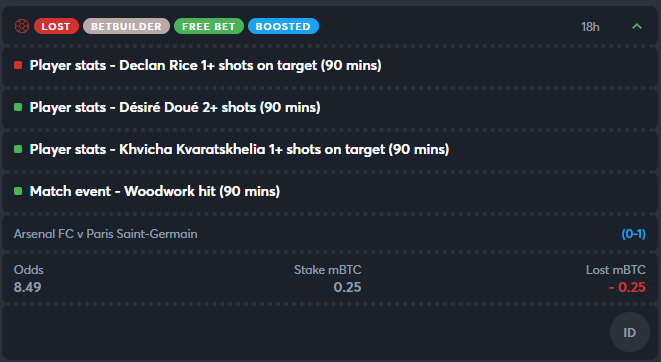Click the red LOST status badge
Viewport: 661px width, 362px height.
56,26
